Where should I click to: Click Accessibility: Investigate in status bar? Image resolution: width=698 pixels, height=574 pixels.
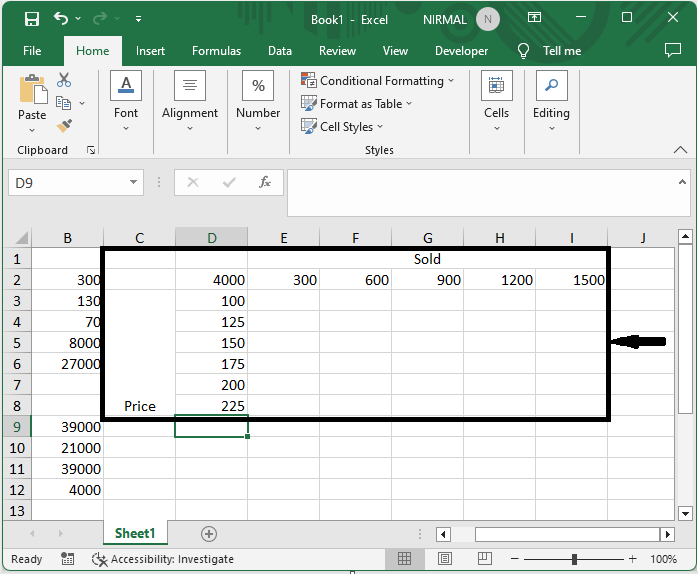pyautogui.click(x=163, y=559)
